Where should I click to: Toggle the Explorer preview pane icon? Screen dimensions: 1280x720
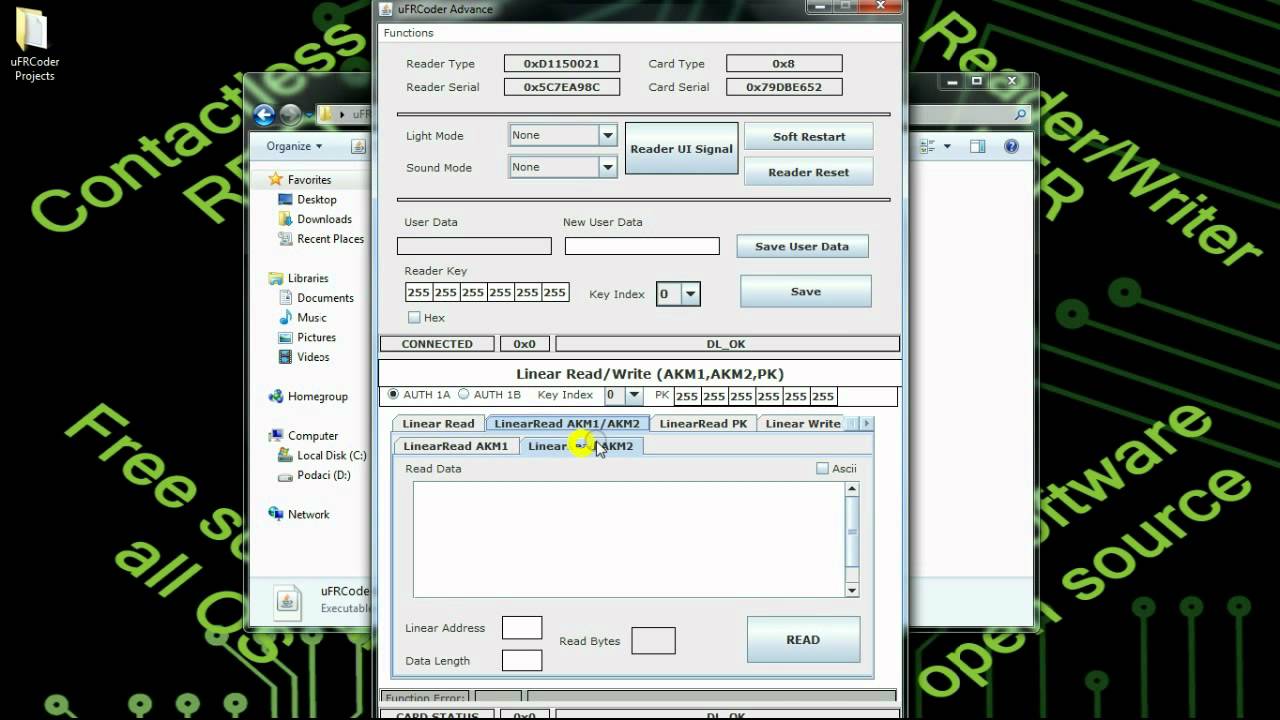(x=977, y=146)
